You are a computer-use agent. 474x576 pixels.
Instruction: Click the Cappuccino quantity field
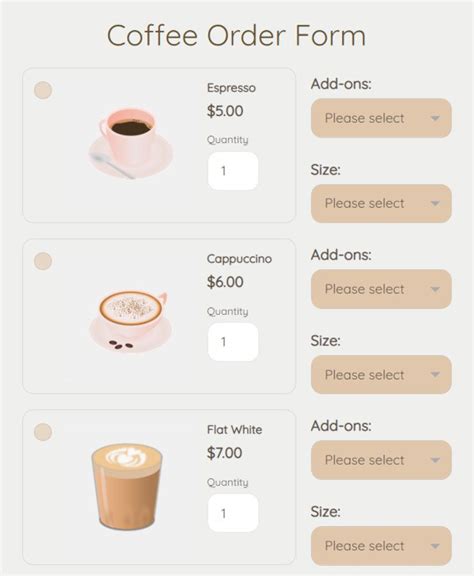click(x=233, y=342)
